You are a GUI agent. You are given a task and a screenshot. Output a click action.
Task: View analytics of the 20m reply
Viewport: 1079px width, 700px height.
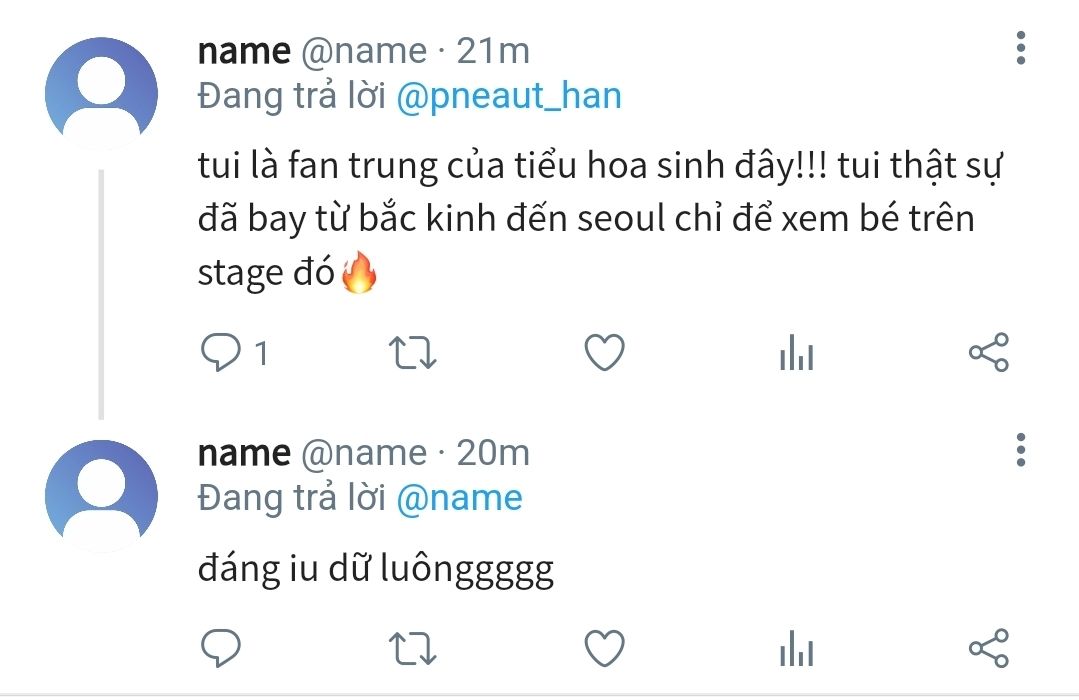pyautogui.click(x=796, y=650)
